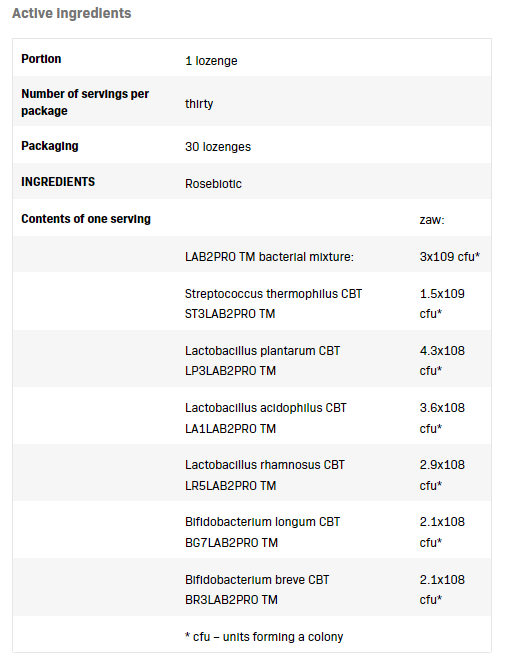Click the 'thirty' servings value

click(x=199, y=104)
